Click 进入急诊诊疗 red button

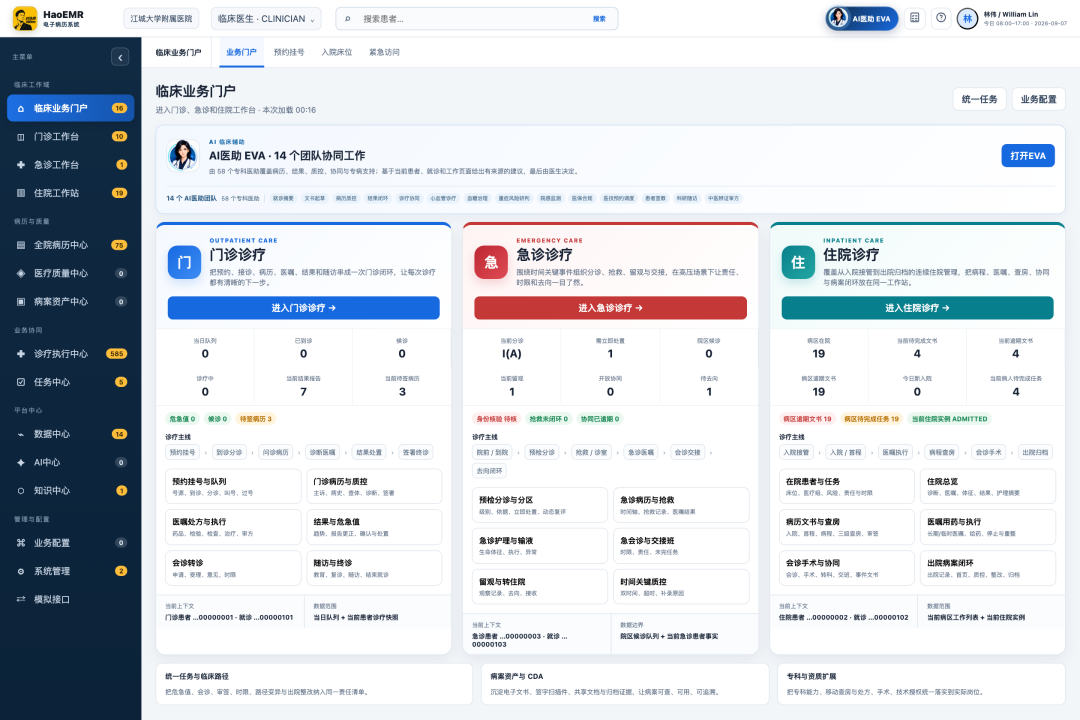610,308
